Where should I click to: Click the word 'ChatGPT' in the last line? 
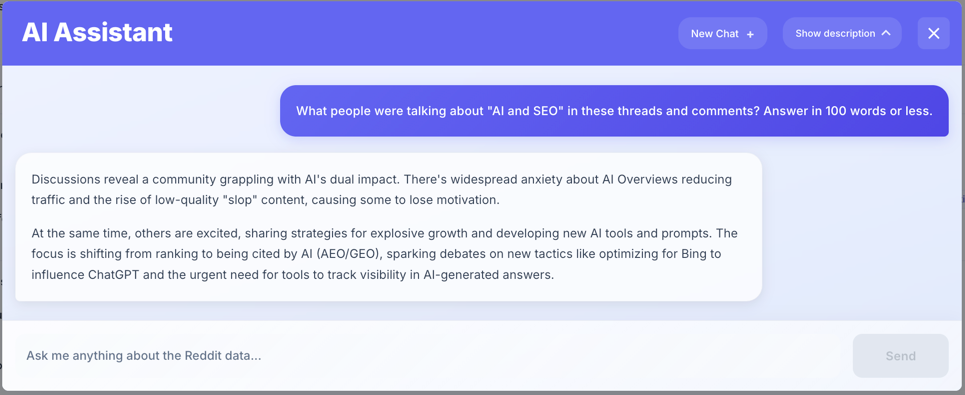click(115, 275)
